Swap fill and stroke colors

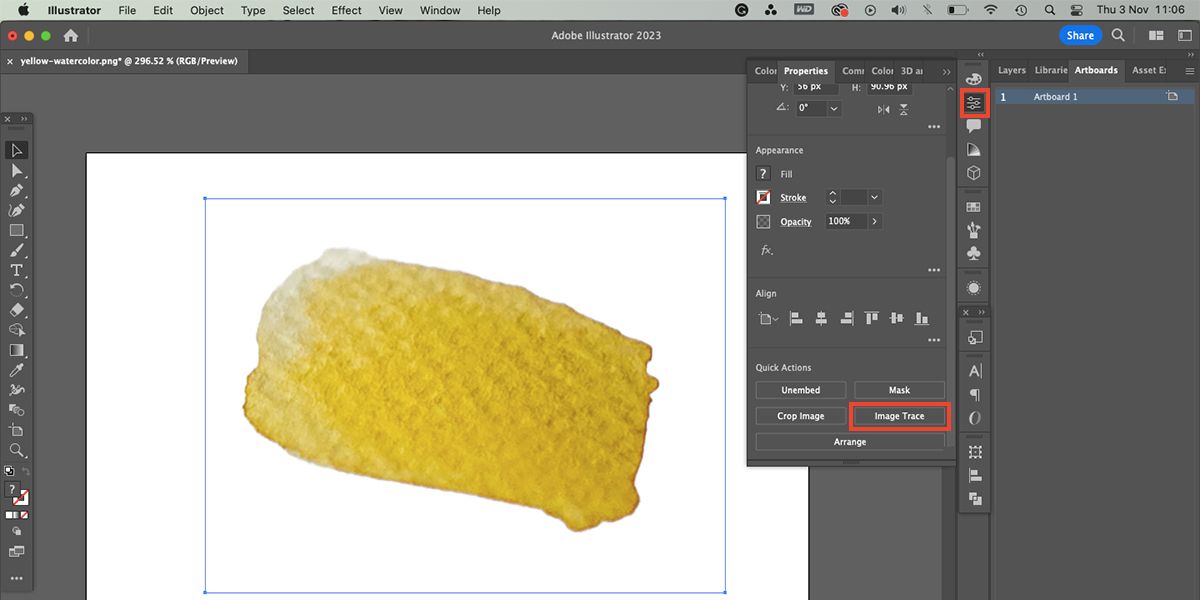pos(27,471)
